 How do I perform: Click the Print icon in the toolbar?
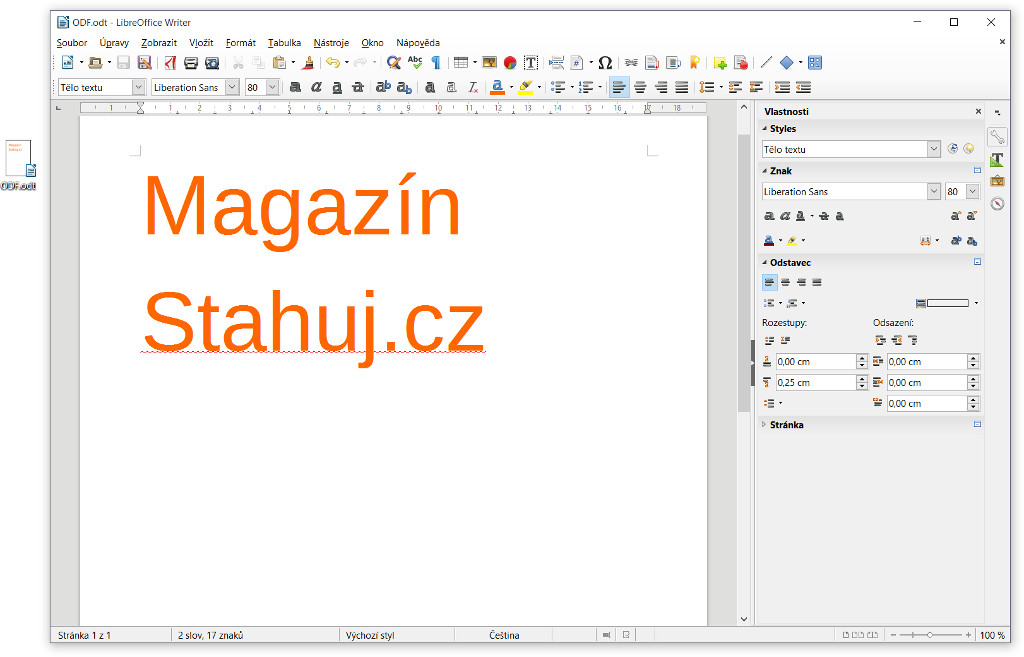[191, 63]
